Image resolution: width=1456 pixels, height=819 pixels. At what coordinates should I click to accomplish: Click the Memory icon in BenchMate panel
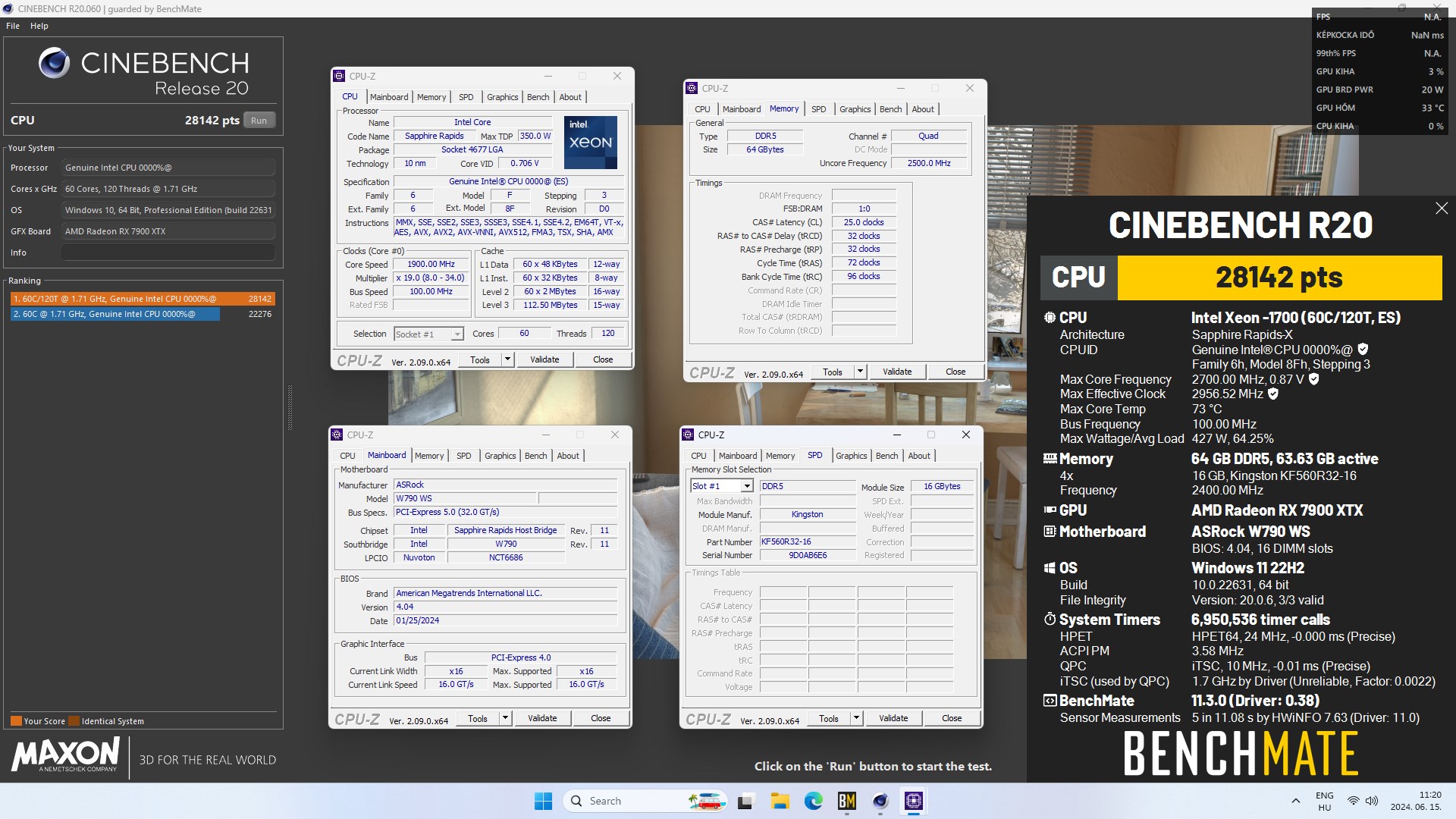point(1050,459)
